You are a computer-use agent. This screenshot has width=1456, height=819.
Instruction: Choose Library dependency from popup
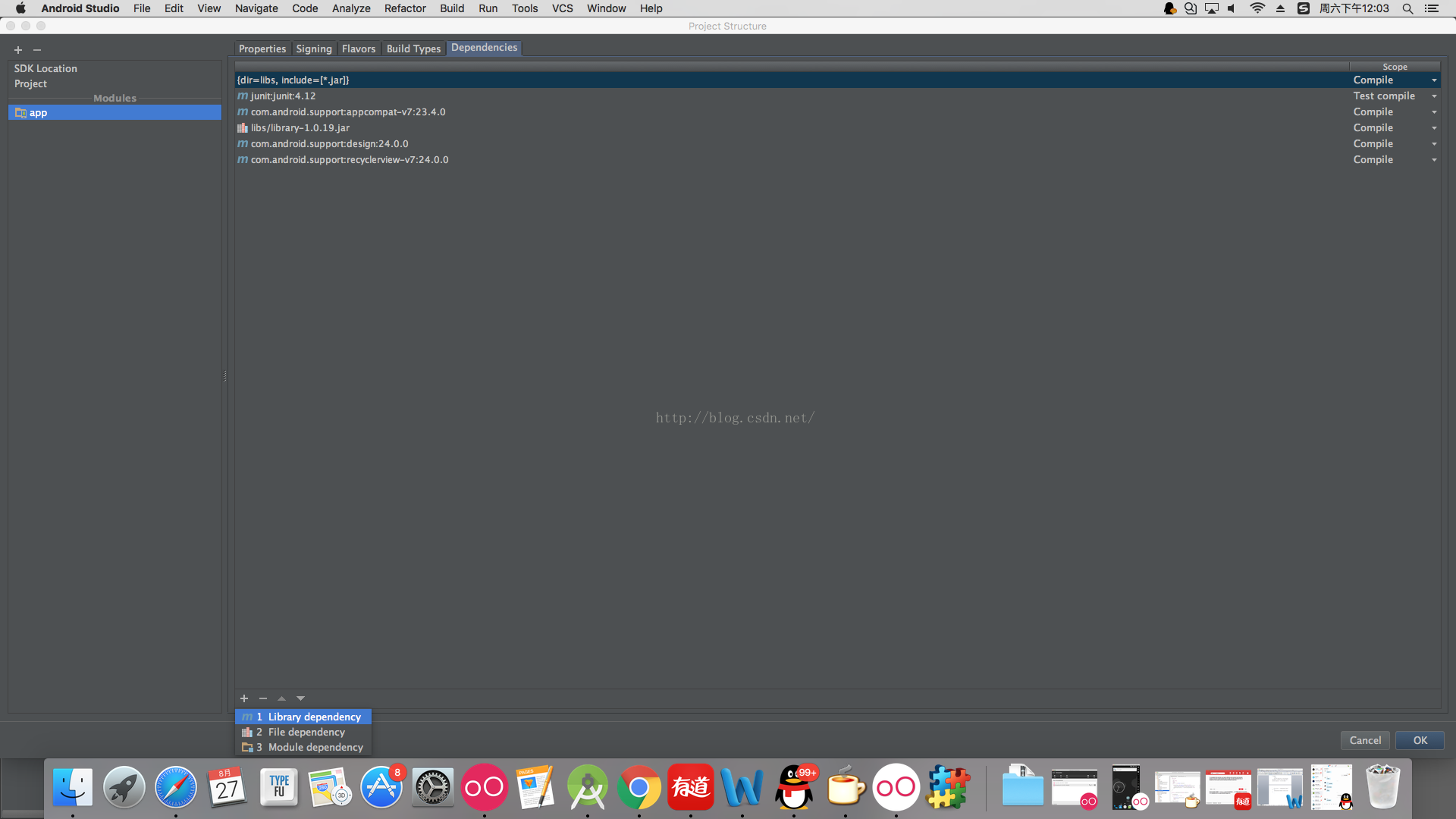click(303, 717)
